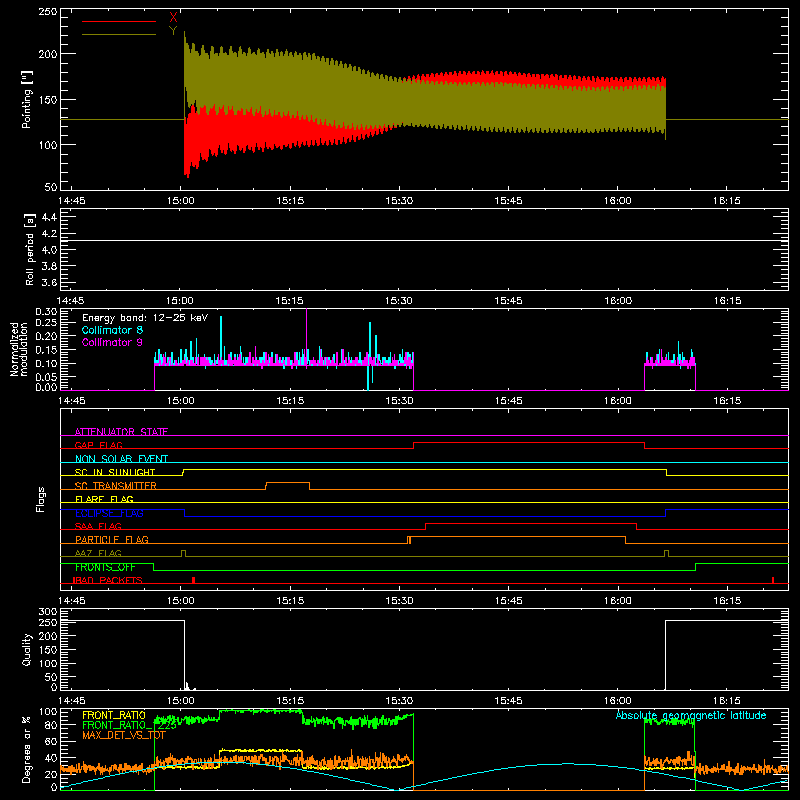Click the 4.4 label on Roll period axis
Image resolution: width=800 pixels, height=800 pixels.
[x=49, y=217]
